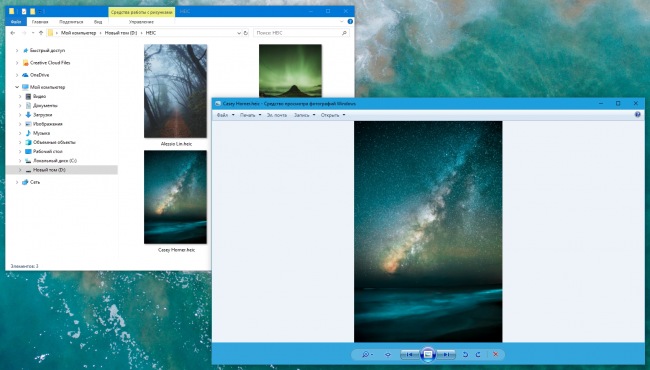Expand Creative Cloud Files tree node
The image size is (650, 370).
click(x=17, y=63)
